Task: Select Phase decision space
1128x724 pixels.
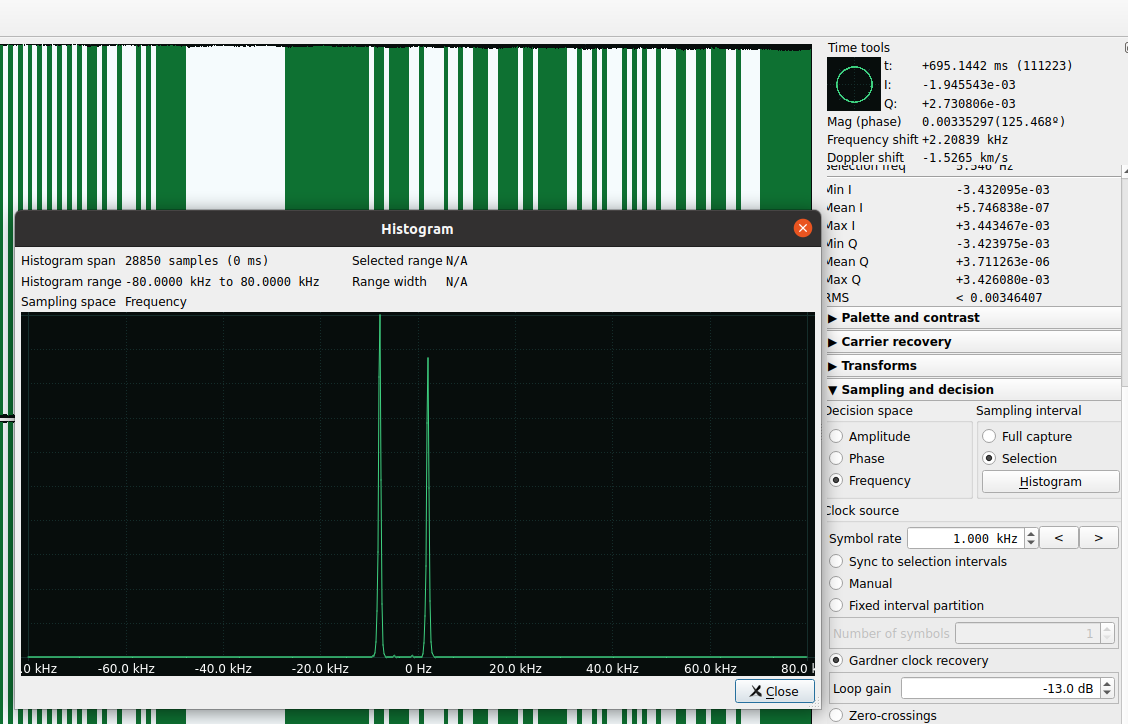Action: pos(837,459)
